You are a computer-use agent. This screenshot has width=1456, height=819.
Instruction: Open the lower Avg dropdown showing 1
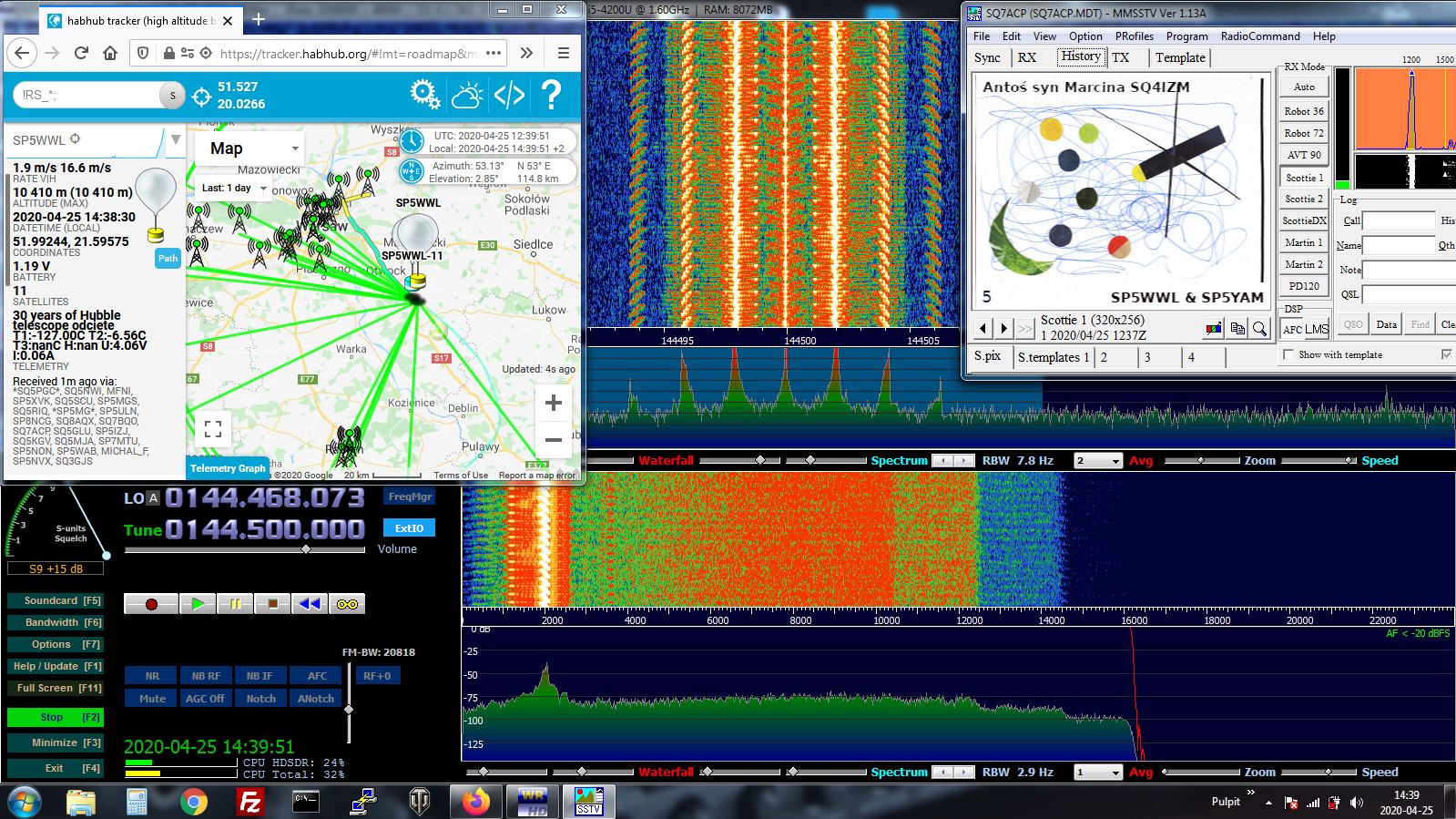click(x=1099, y=773)
